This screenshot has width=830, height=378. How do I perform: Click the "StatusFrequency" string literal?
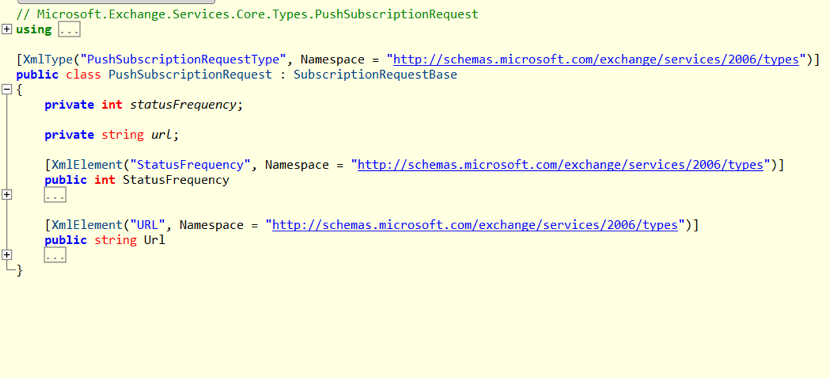pos(191,165)
